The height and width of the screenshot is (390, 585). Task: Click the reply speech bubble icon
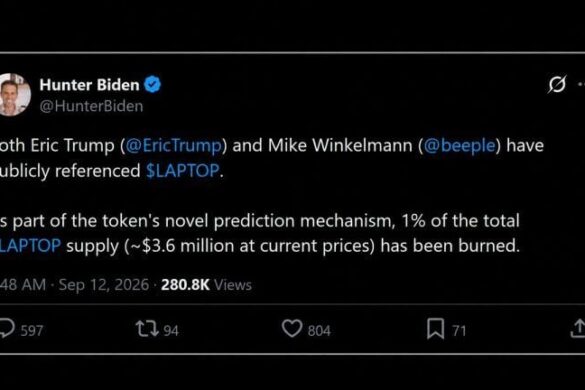pos(7,328)
